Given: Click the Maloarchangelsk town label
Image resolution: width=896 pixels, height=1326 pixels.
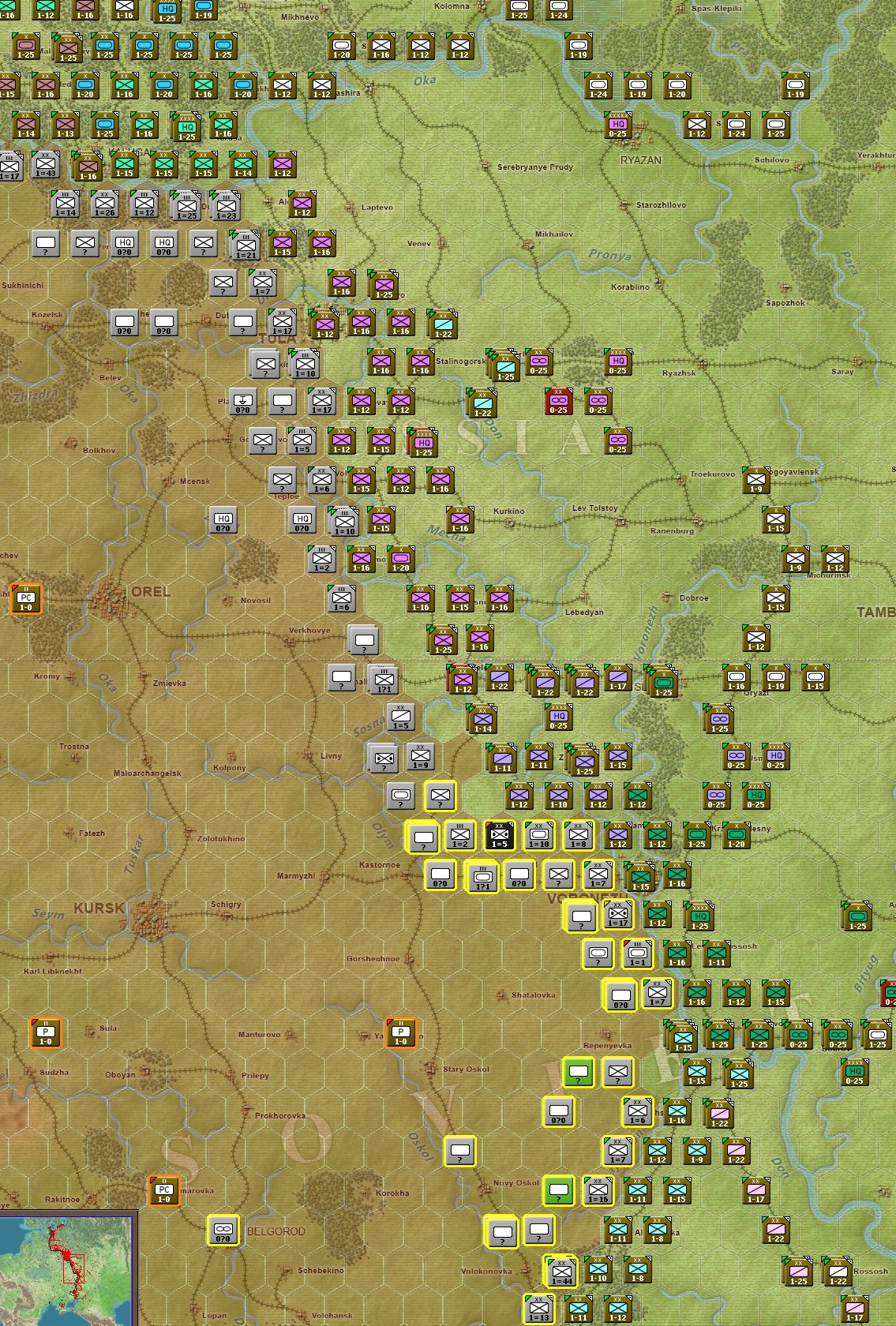Looking at the screenshot, I should coord(147,773).
